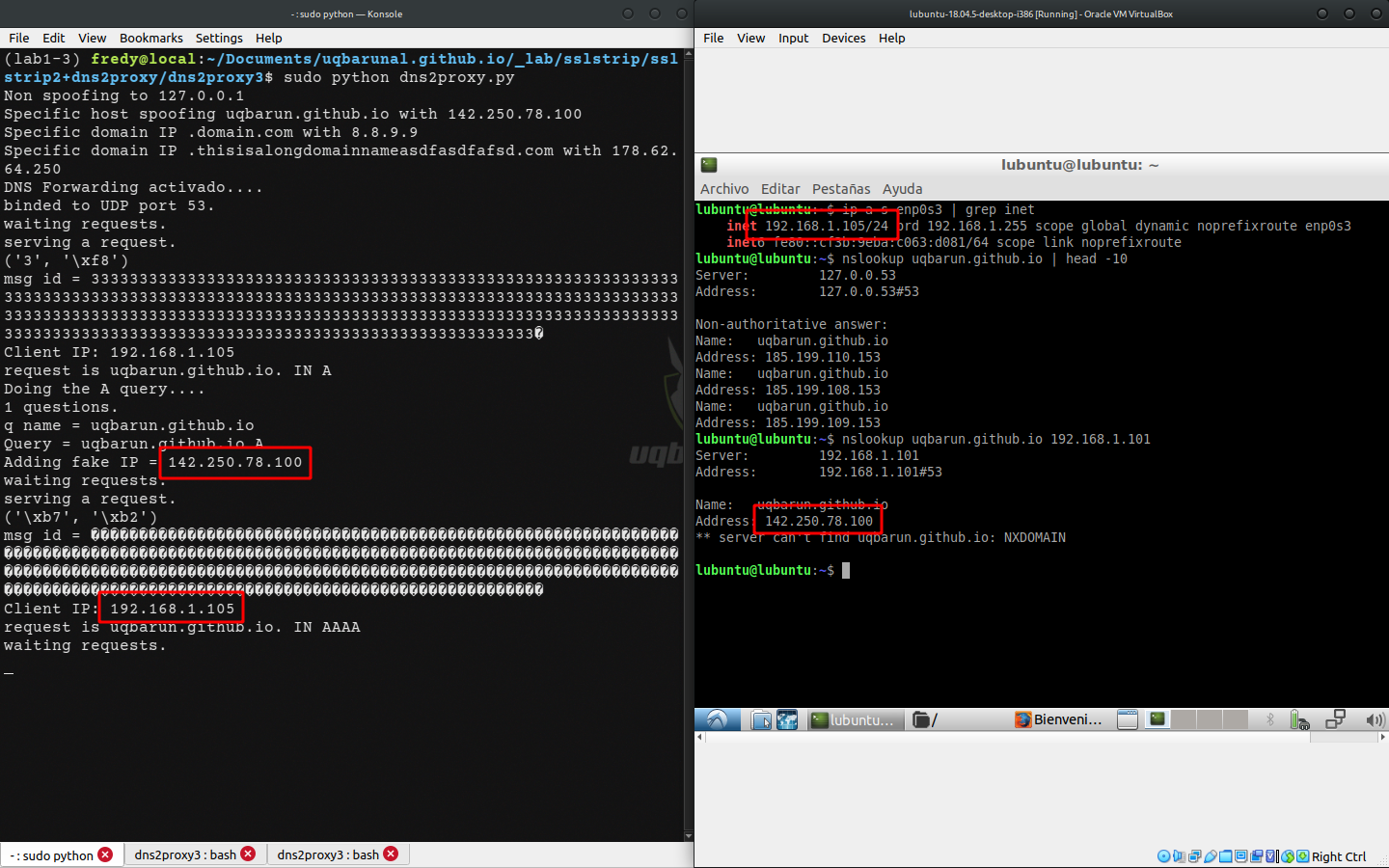Click Konsole scrollbar down arrow
The image size is (1389, 868).
[x=688, y=836]
